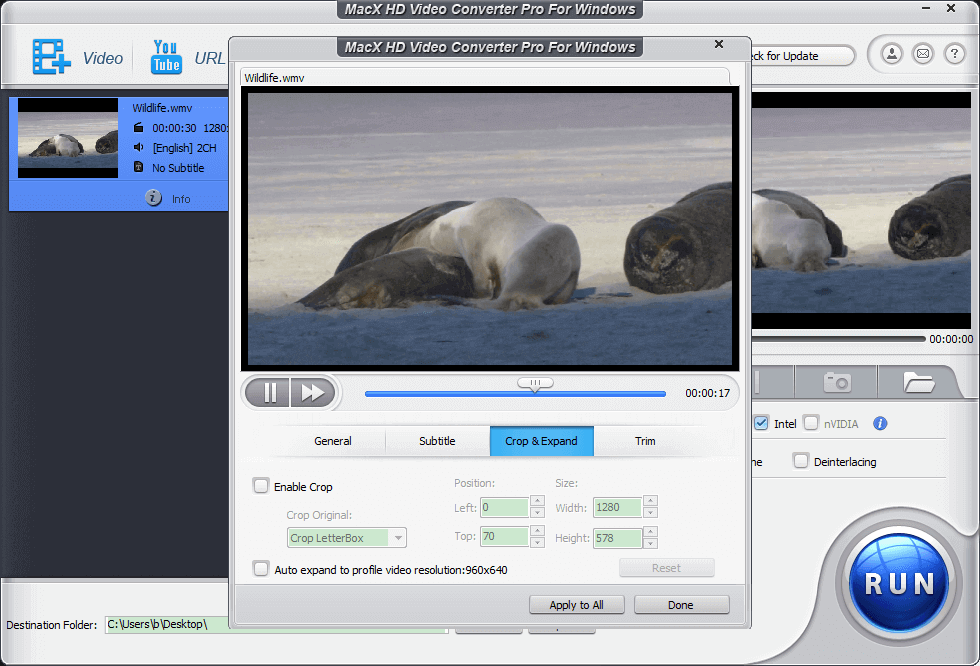Click the Info link under Wildlife.wmv
This screenshot has width=980, height=666.
click(181, 199)
